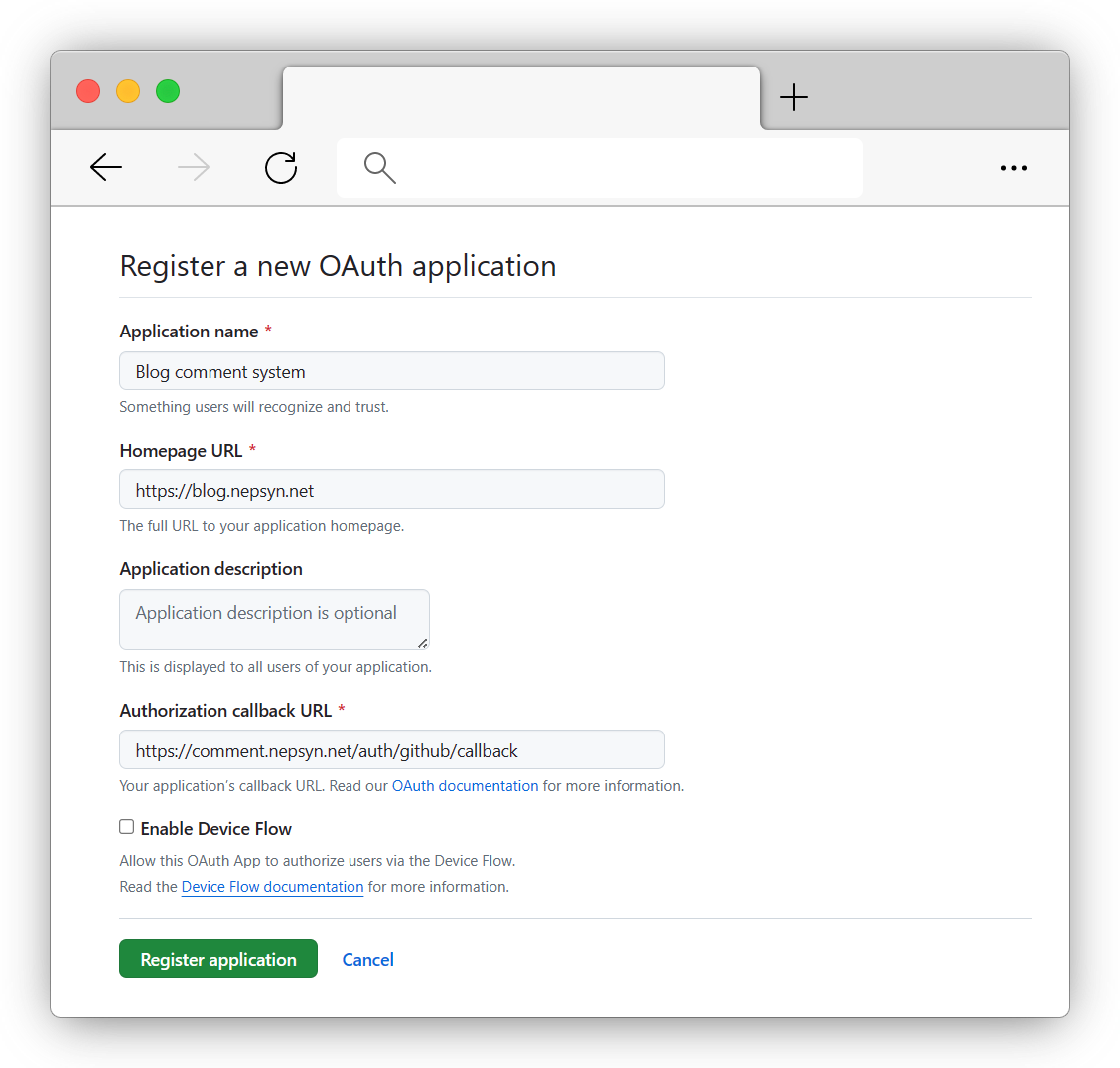Go back using the back arrow
The width and height of the screenshot is (1120, 1068).
(x=106, y=168)
